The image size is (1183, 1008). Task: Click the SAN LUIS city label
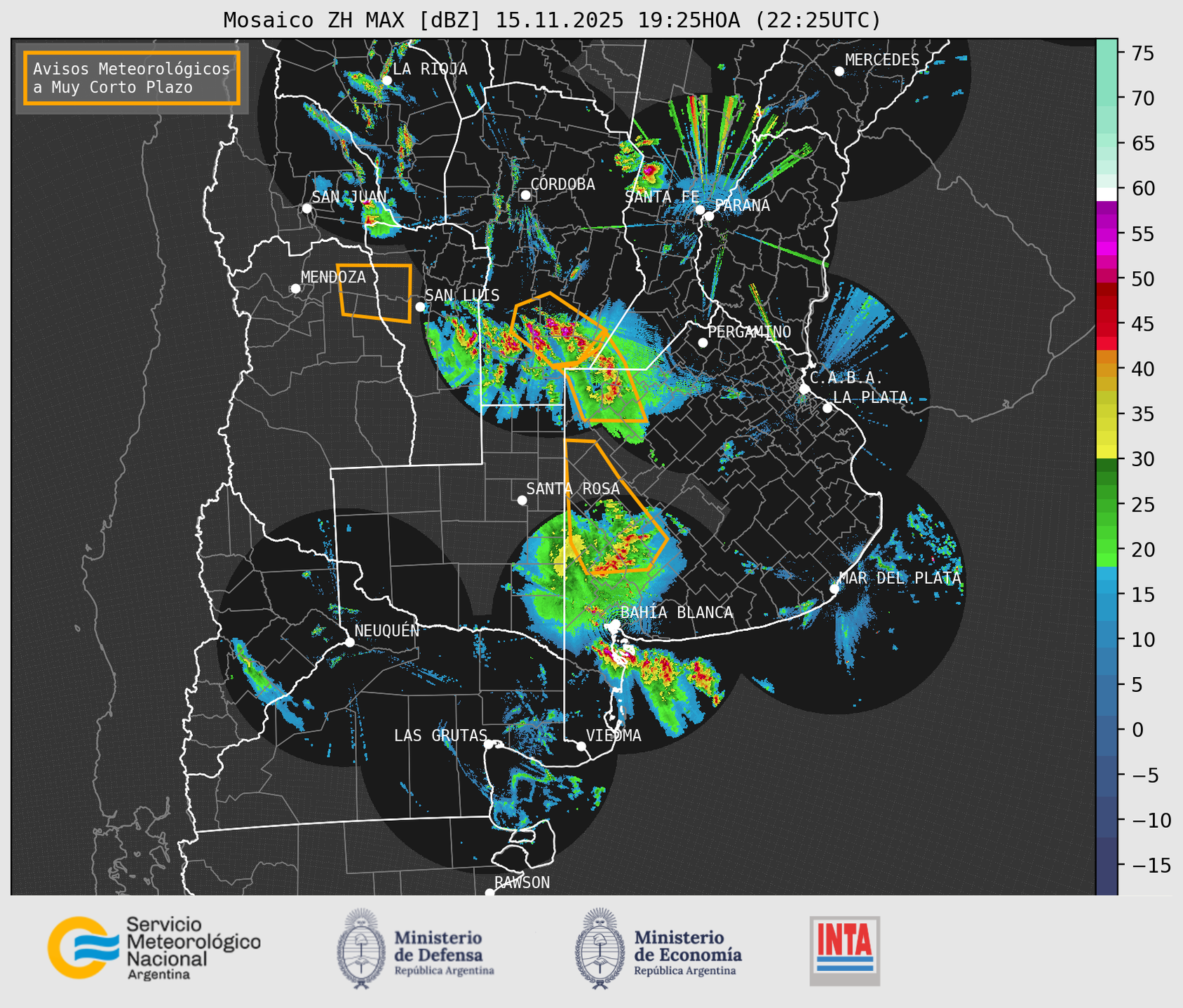[462, 296]
